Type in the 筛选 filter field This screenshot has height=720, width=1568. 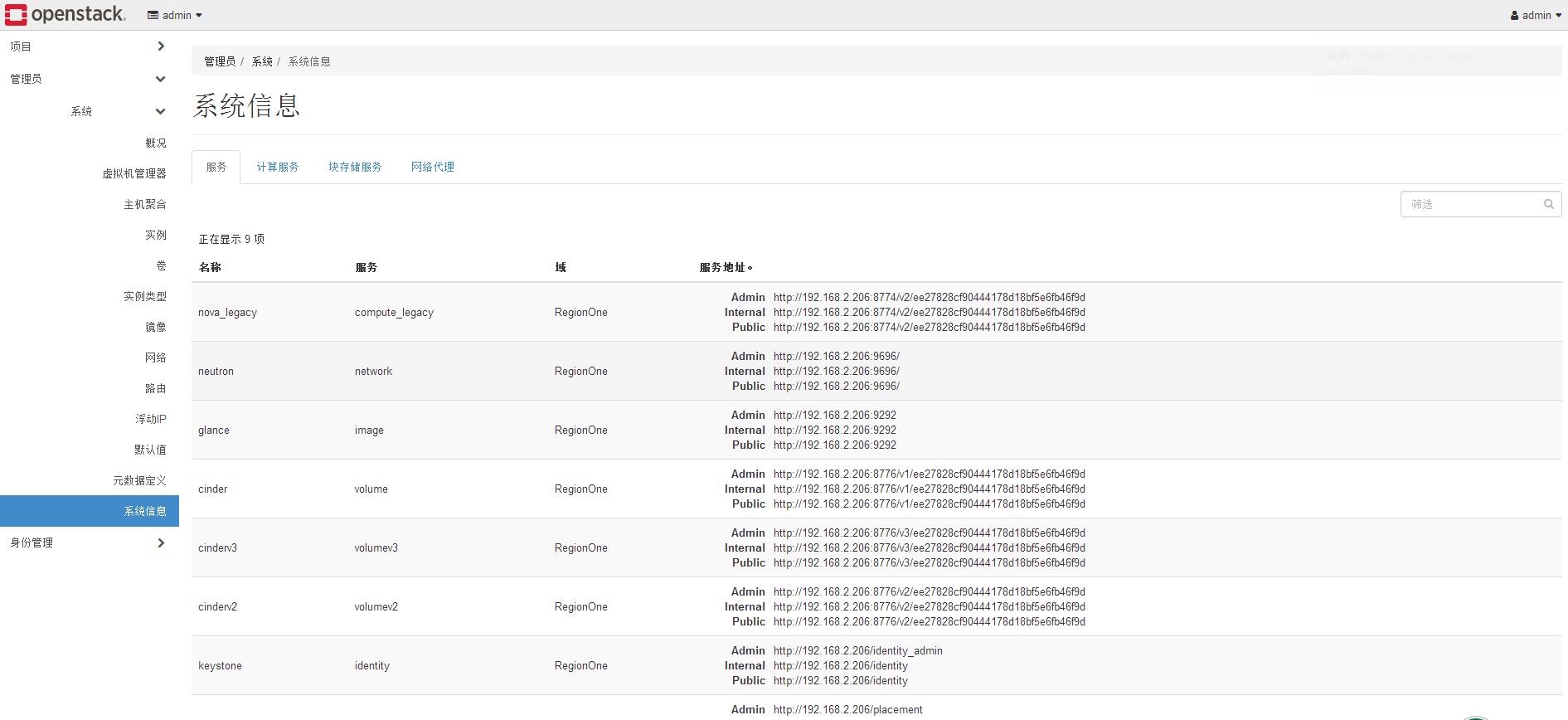pyautogui.click(x=1470, y=204)
